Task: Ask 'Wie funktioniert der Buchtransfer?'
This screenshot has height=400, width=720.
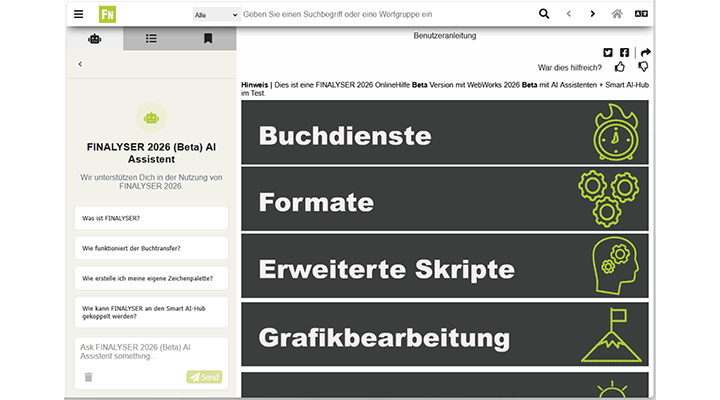Action: [151, 248]
